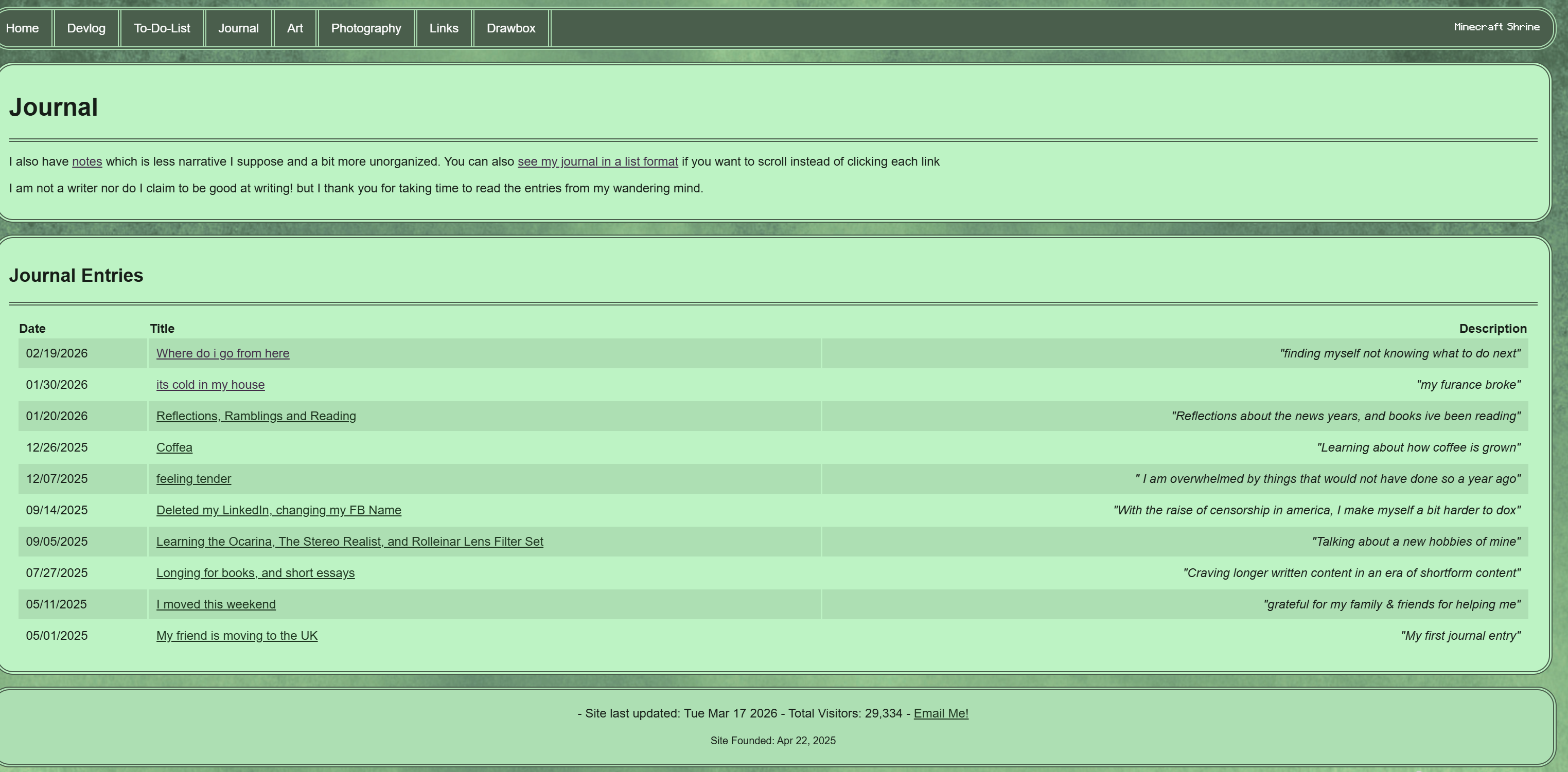
Task: Click 'see my journal in a list format'
Action: point(597,162)
